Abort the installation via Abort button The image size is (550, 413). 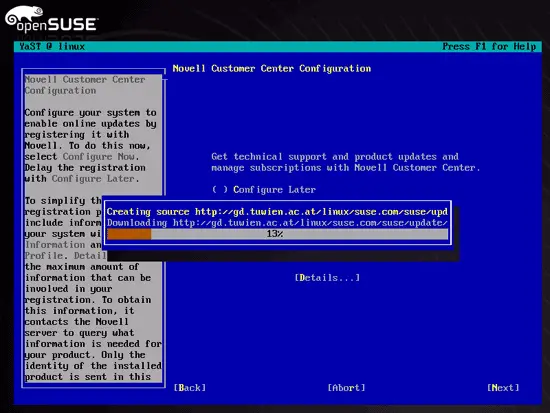click(346, 388)
